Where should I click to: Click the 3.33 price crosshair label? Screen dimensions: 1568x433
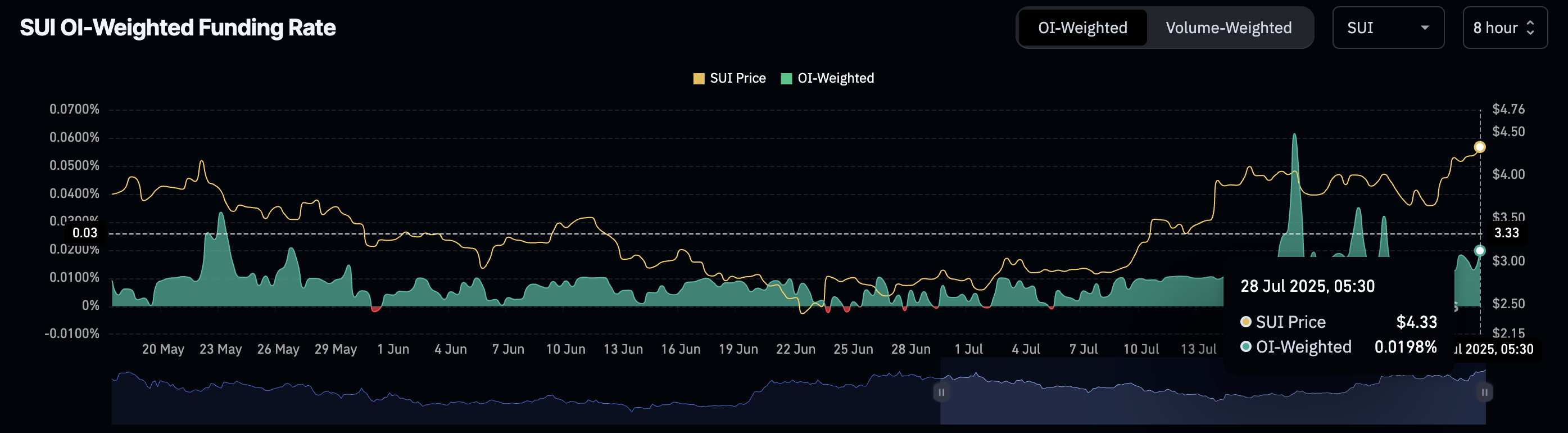click(x=1507, y=233)
